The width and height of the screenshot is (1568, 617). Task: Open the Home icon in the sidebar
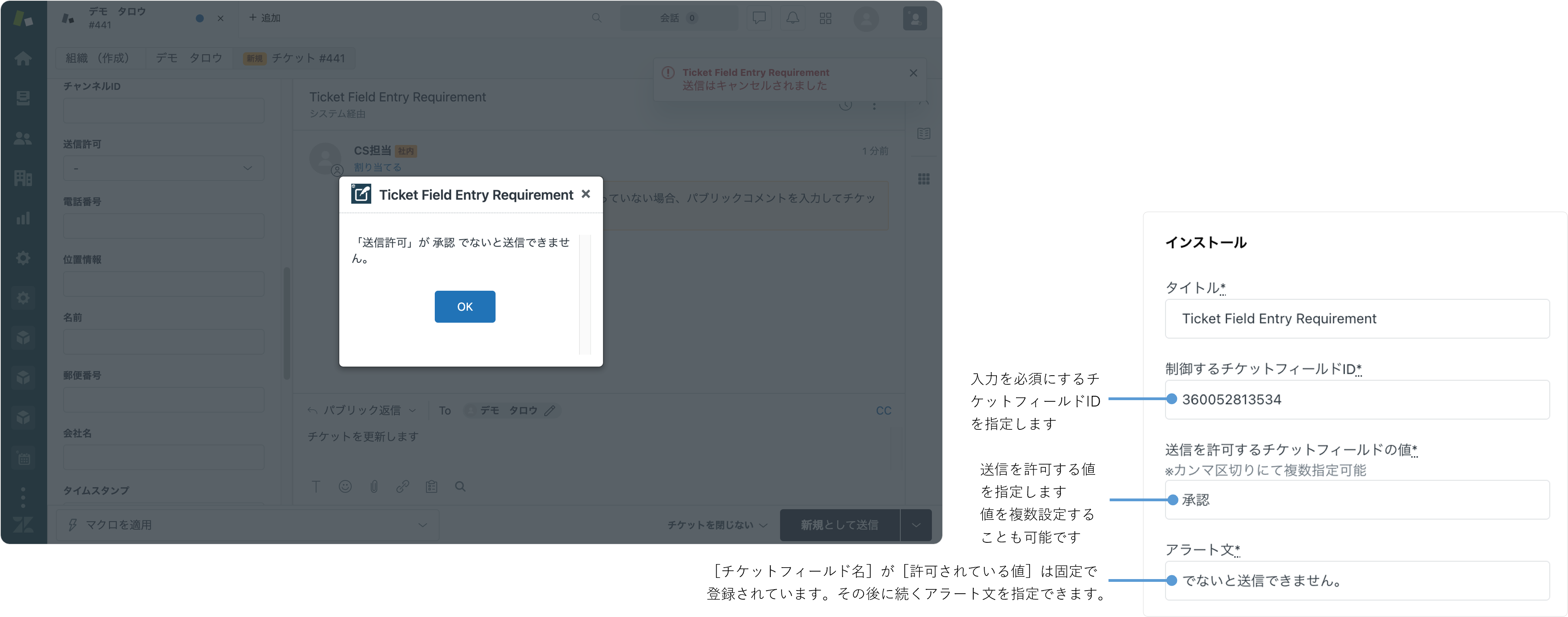(x=23, y=58)
